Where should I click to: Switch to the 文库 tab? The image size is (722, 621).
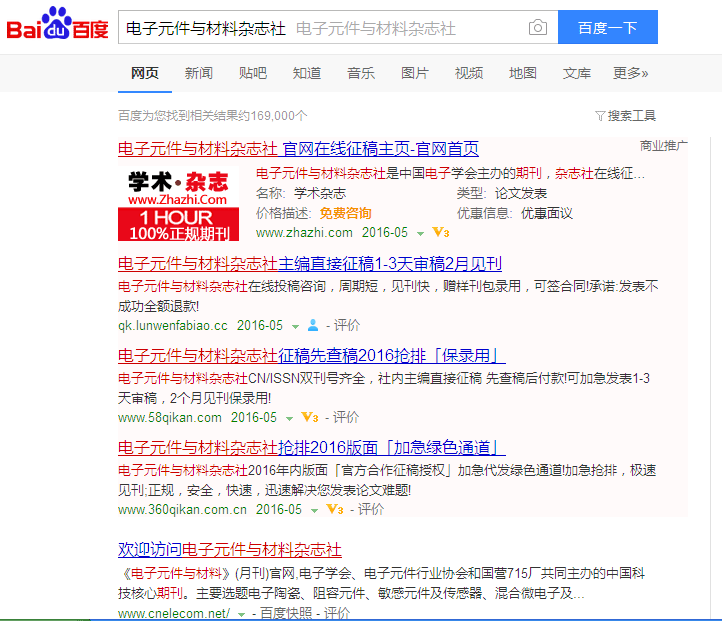(x=576, y=73)
